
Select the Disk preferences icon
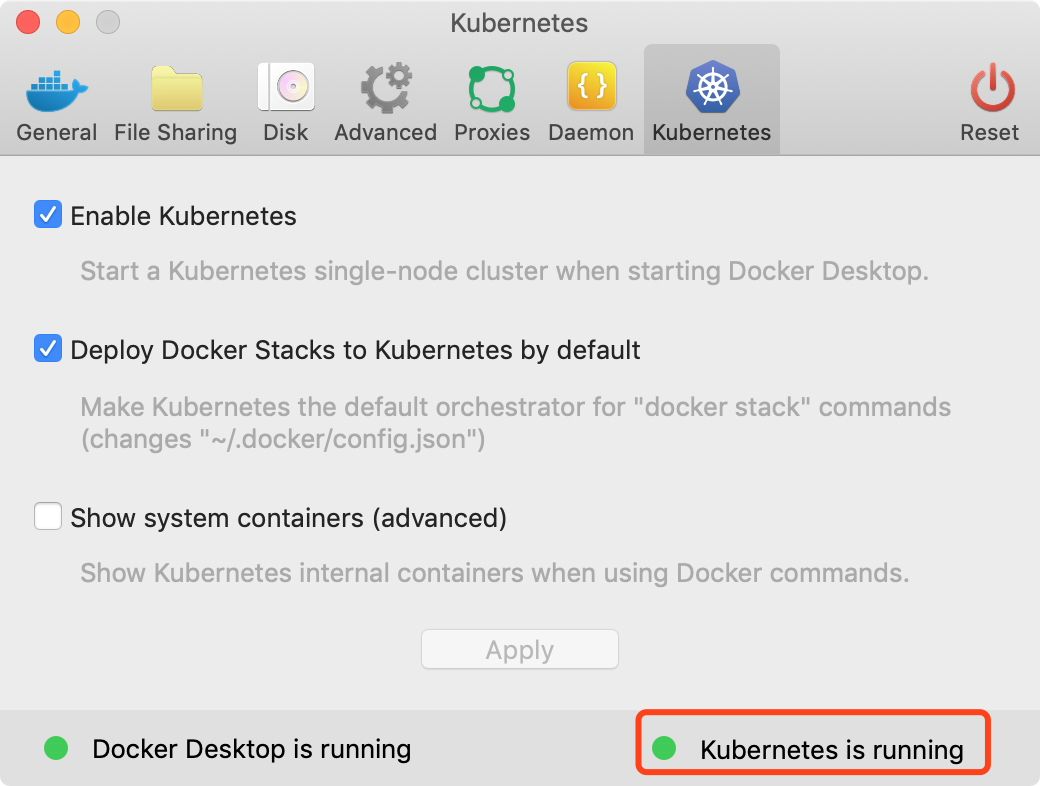(x=286, y=89)
